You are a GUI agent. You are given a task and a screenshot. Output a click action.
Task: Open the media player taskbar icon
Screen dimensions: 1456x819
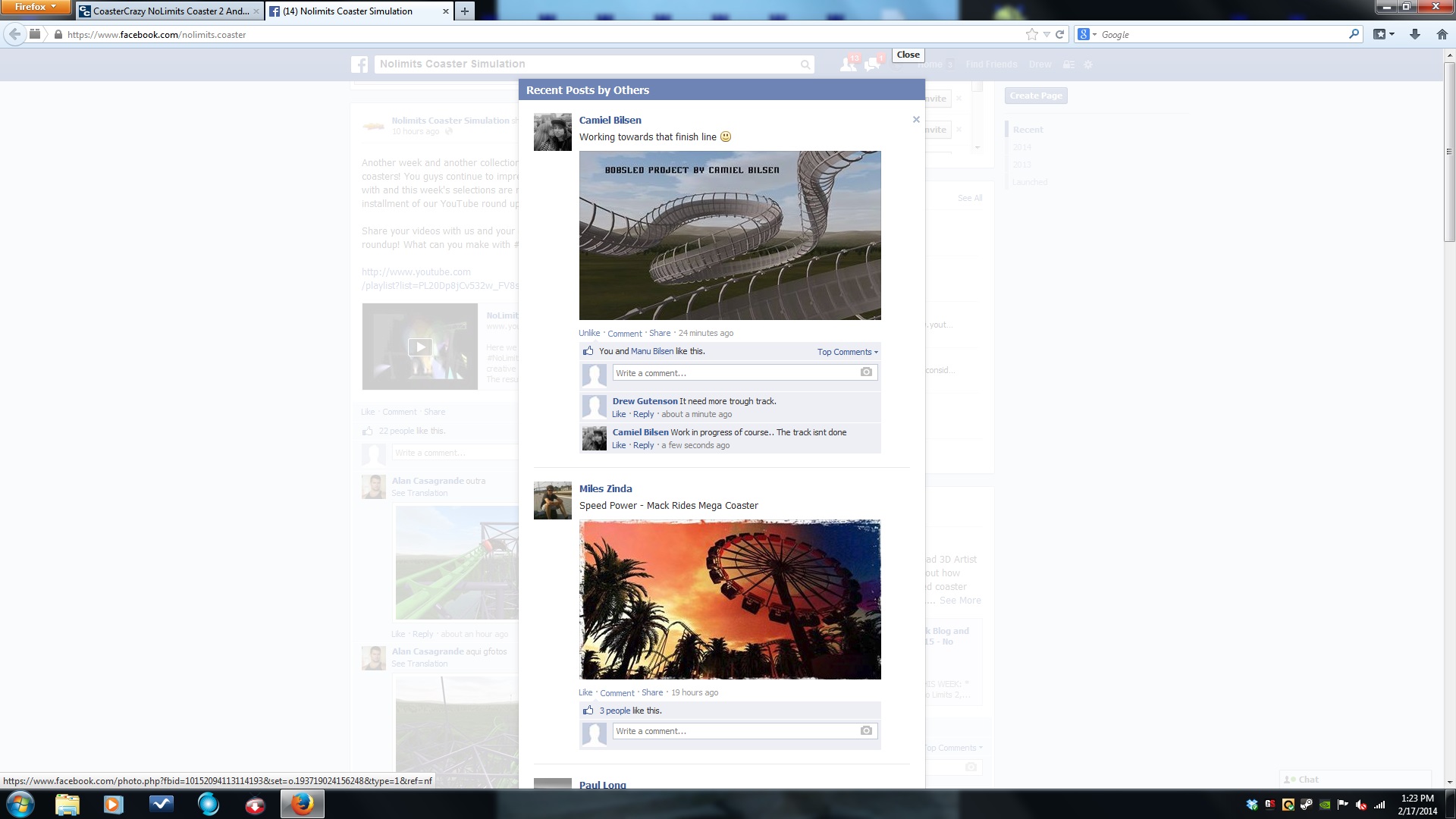(x=113, y=804)
